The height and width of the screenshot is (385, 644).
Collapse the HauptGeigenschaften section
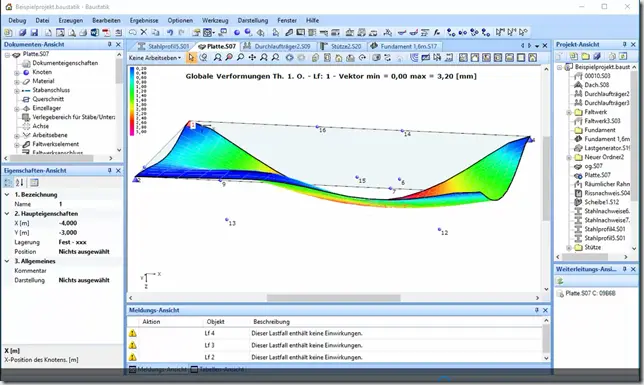pos(7,214)
